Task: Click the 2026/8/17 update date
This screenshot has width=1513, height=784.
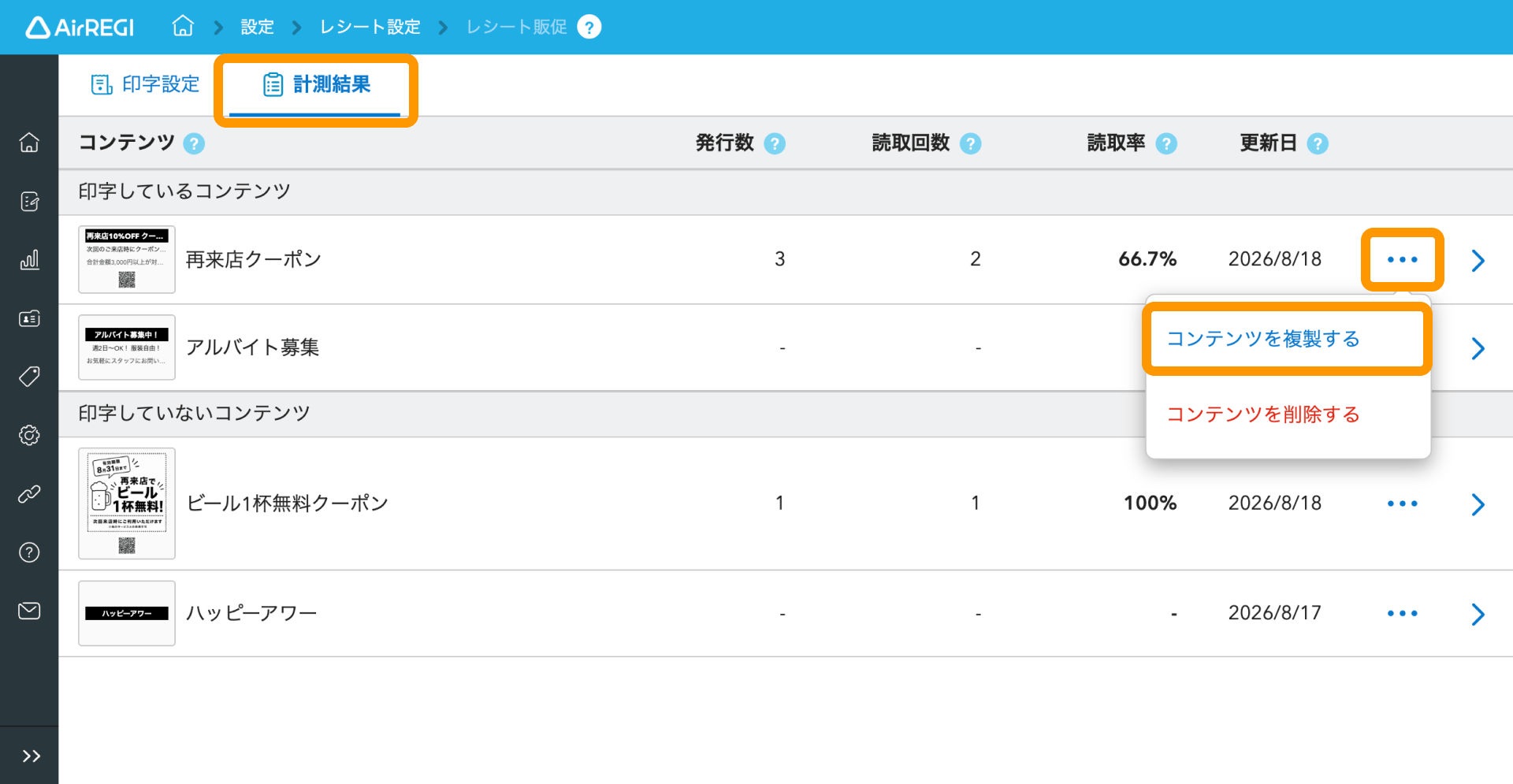Action: coord(1274,613)
